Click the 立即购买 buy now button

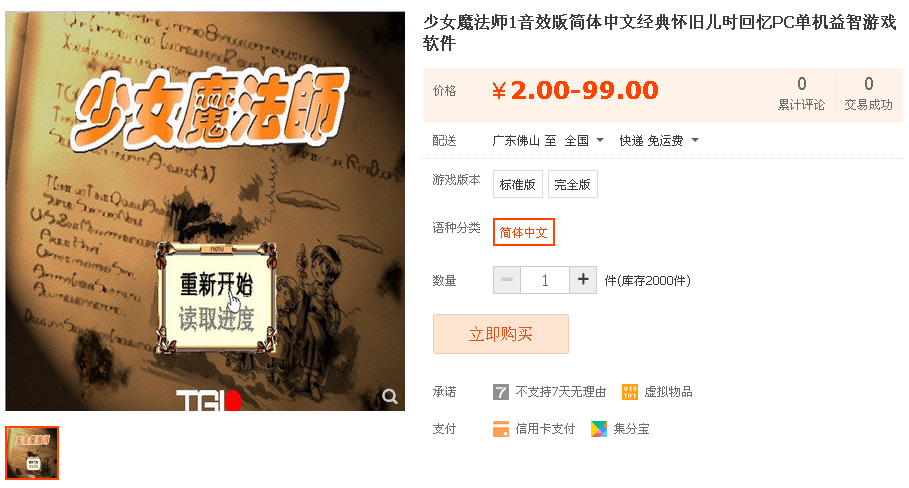pos(501,334)
